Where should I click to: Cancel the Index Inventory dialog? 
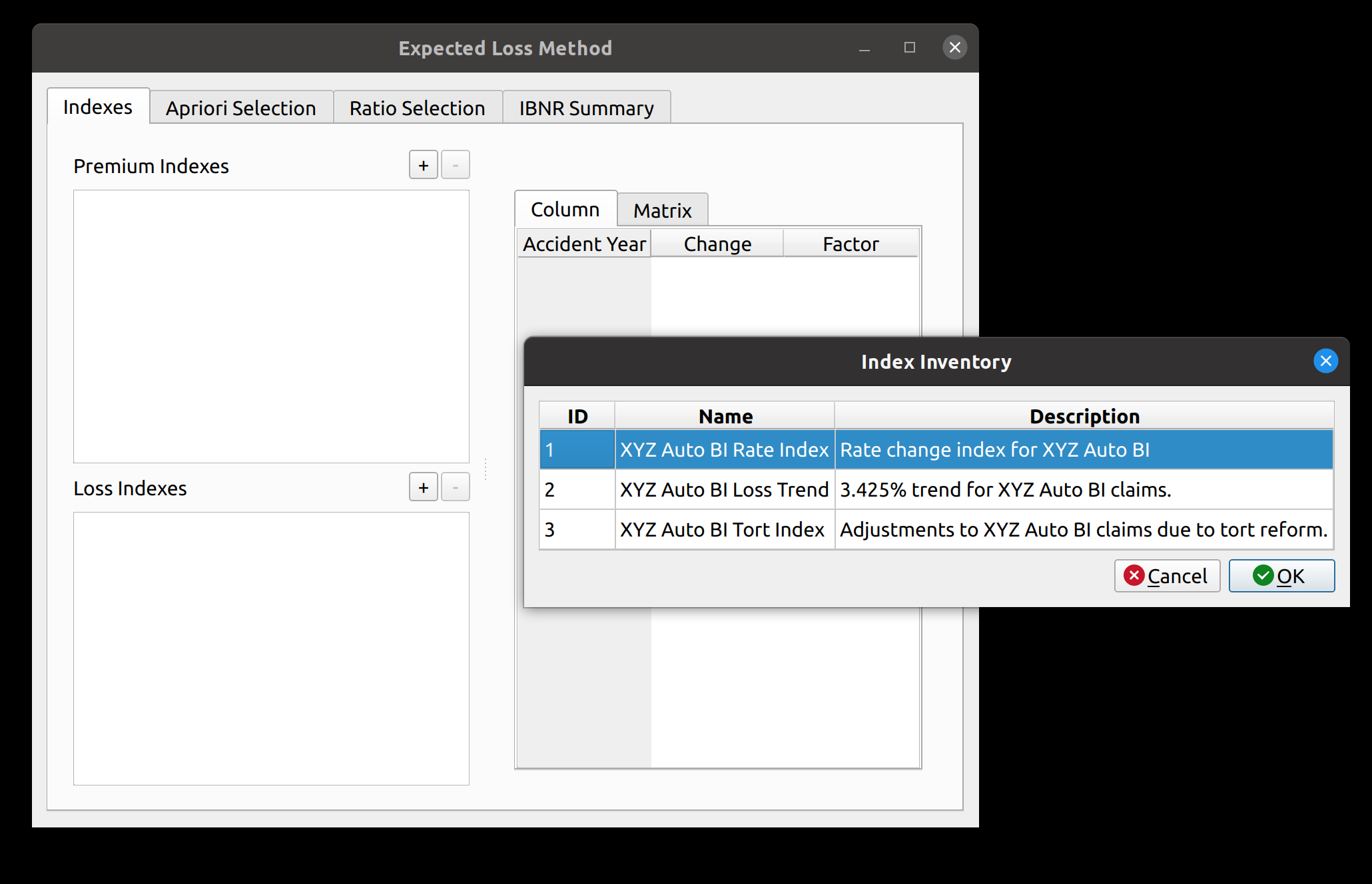tap(1166, 576)
